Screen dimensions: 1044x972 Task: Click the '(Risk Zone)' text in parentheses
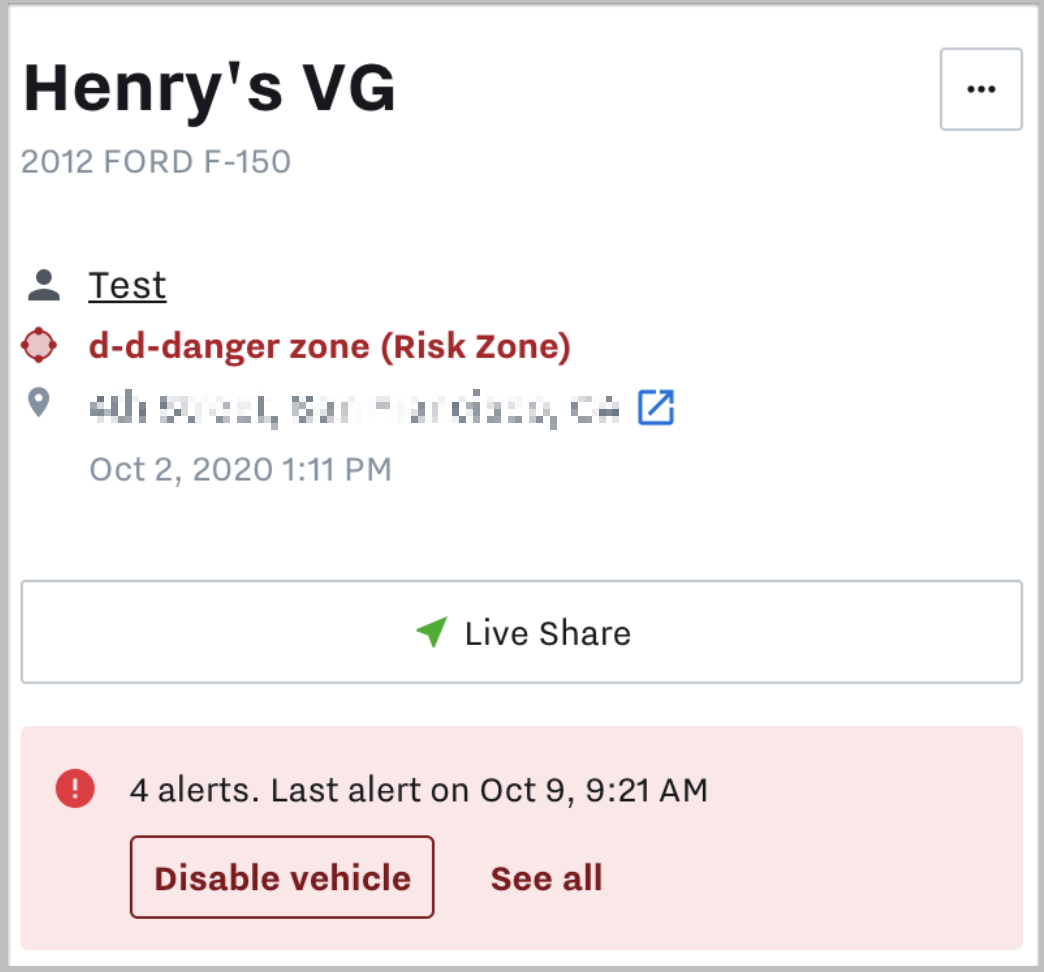475,347
